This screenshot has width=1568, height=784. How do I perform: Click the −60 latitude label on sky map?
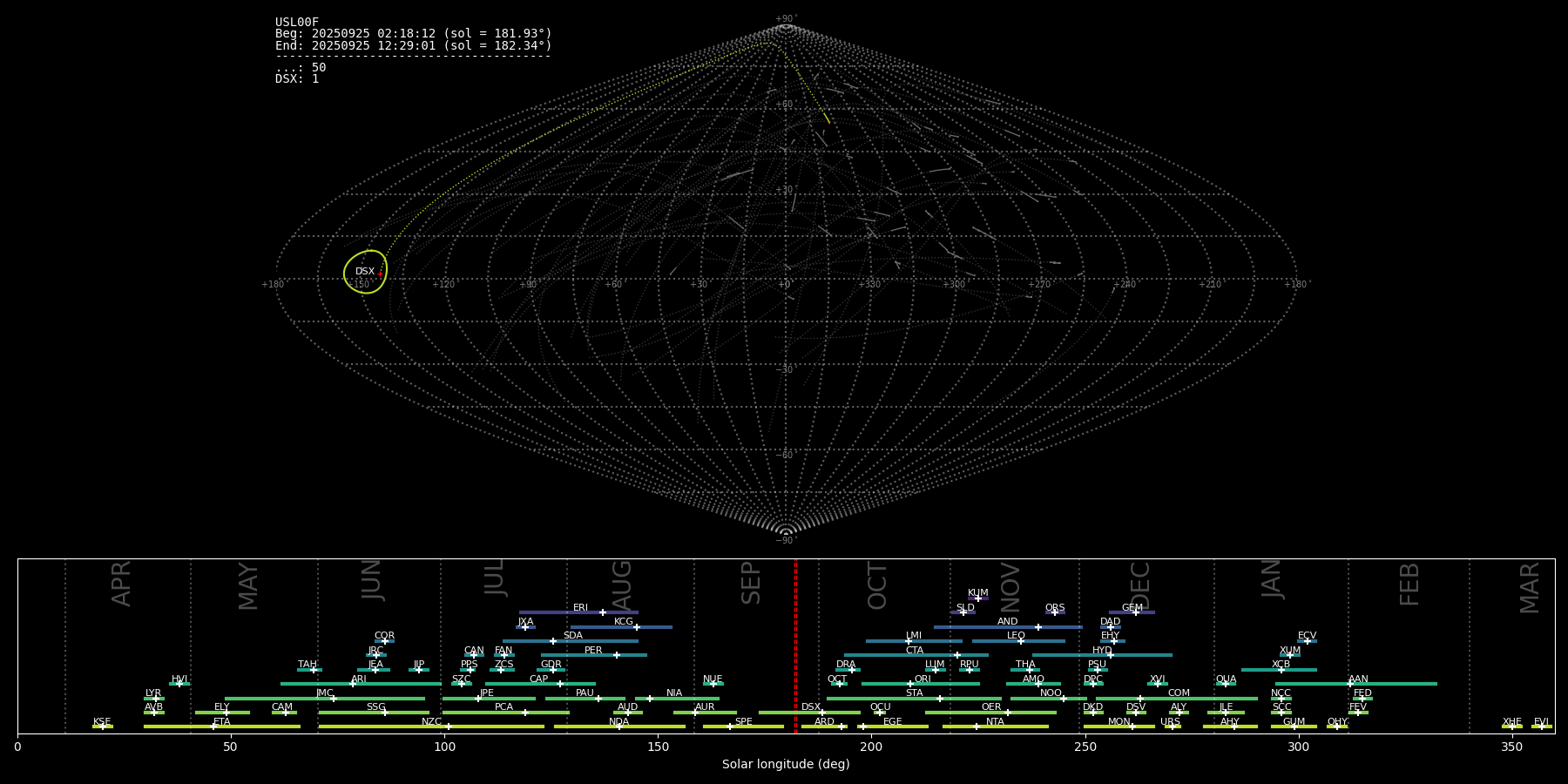785,455
